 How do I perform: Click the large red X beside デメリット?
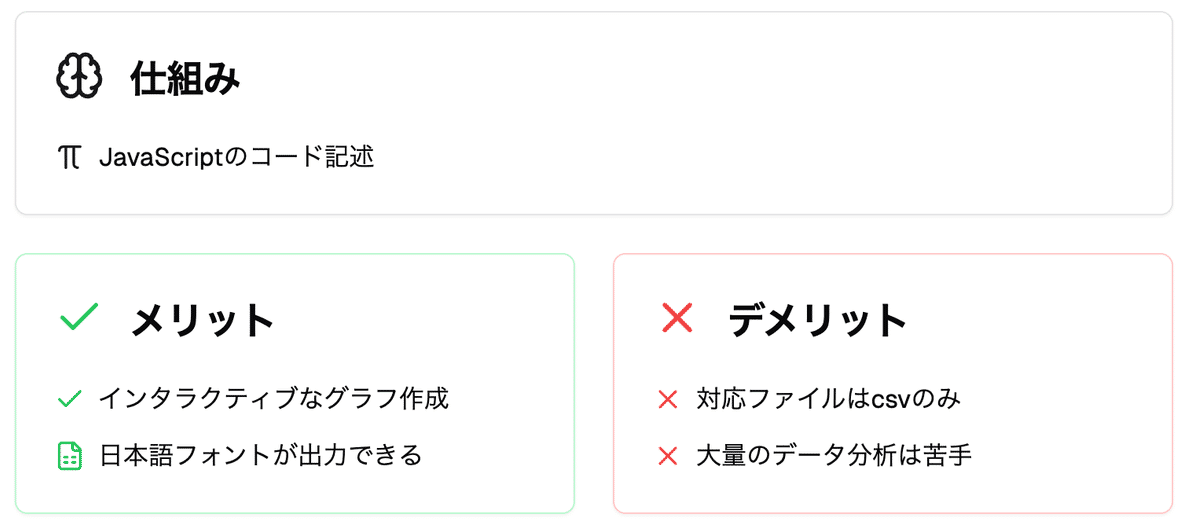(677, 319)
